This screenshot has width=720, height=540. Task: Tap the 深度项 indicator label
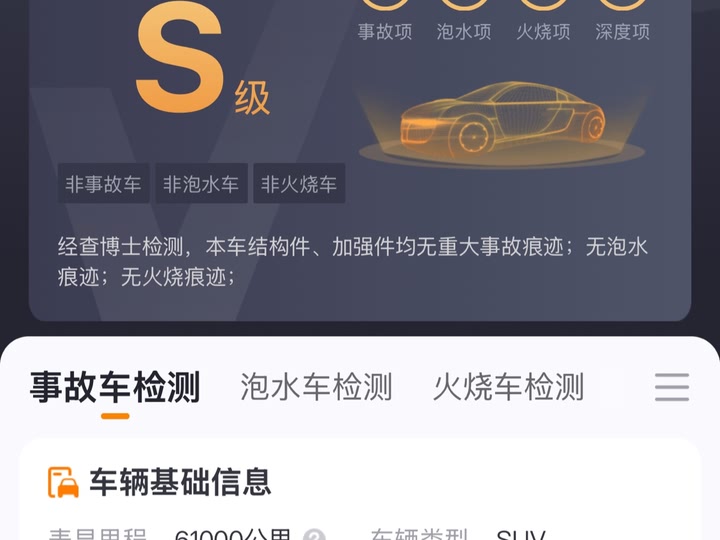click(623, 32)
